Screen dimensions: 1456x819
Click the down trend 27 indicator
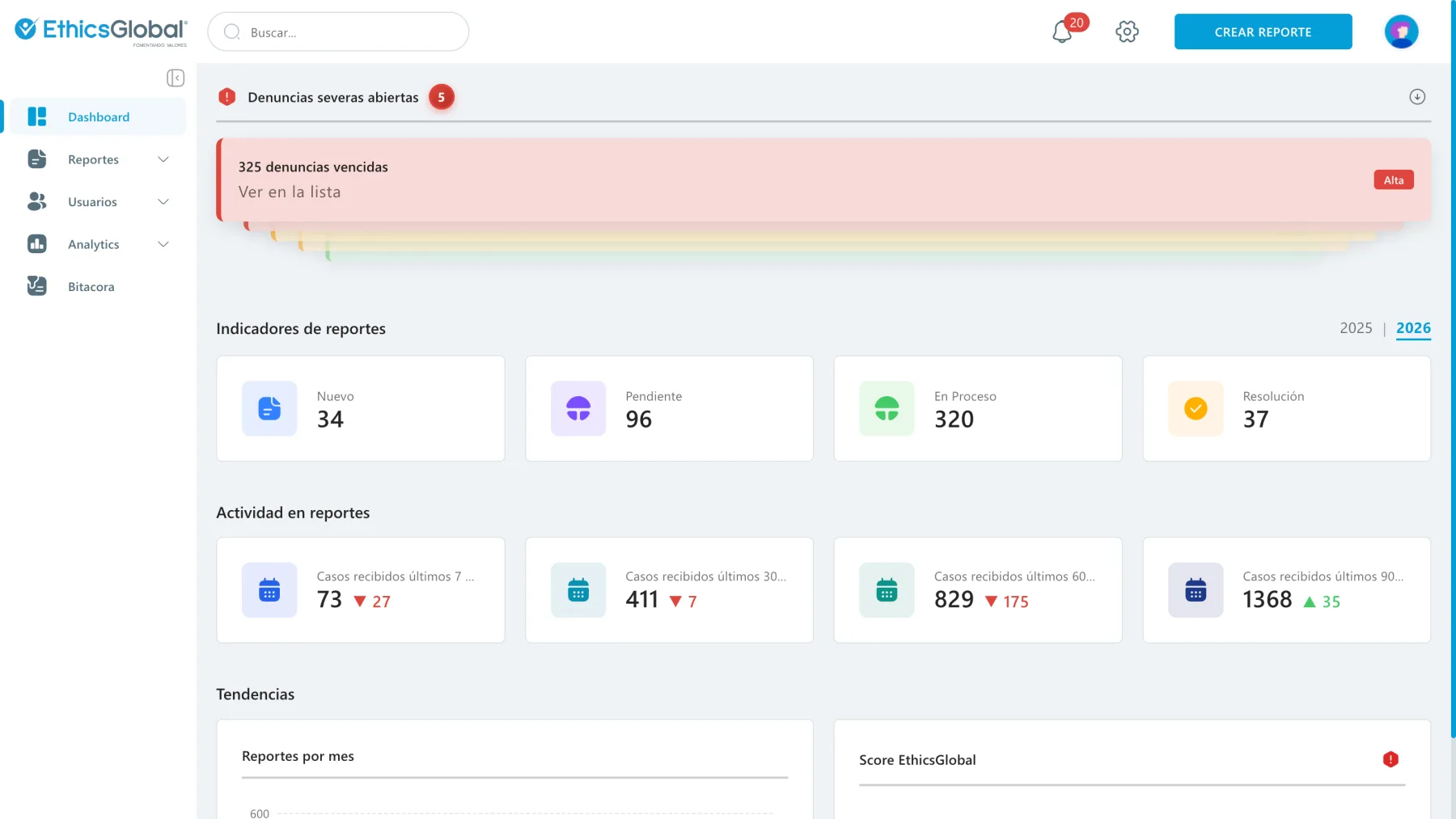pos(372,602)
